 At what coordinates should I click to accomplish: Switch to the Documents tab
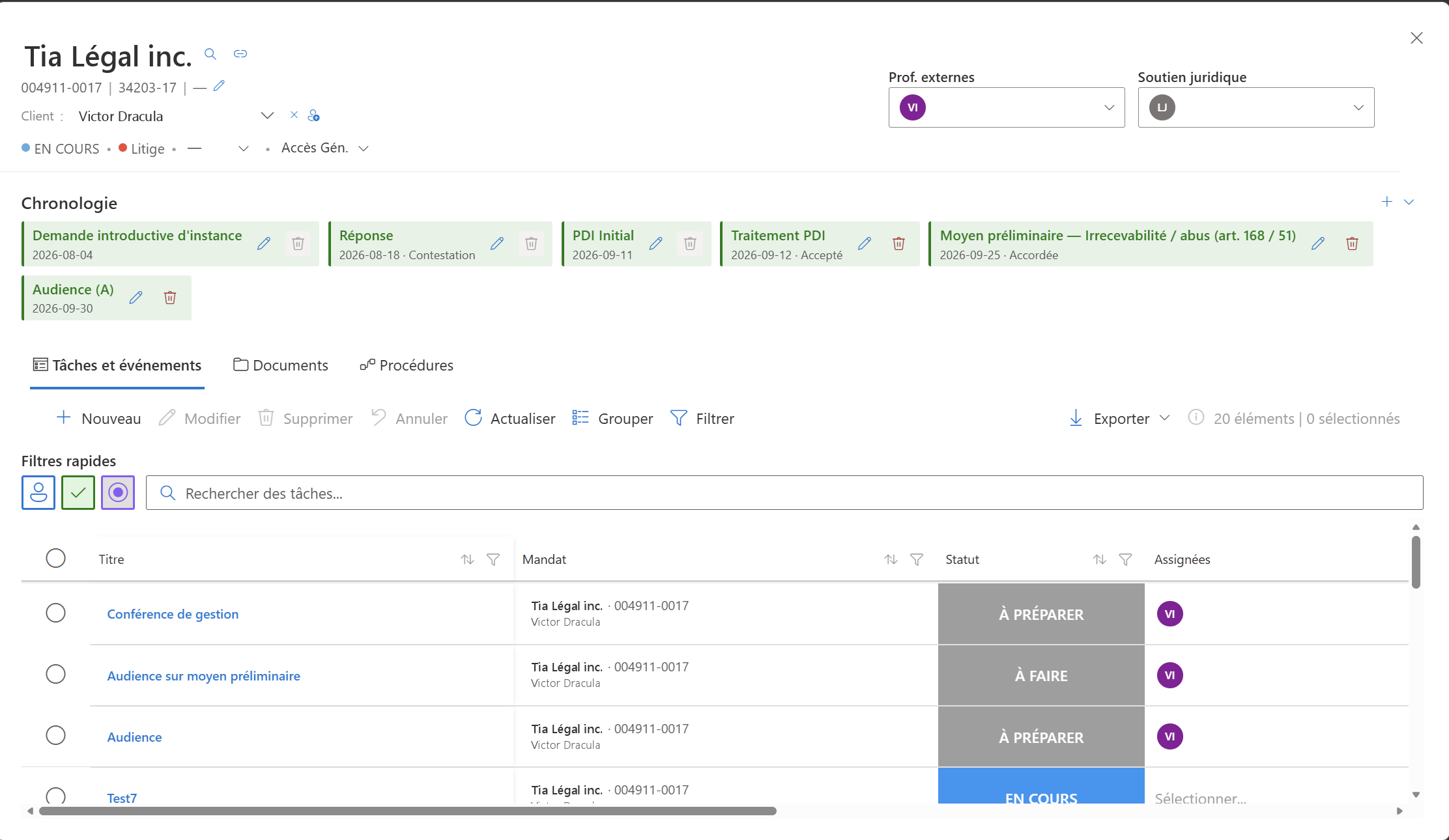(281, 365)
